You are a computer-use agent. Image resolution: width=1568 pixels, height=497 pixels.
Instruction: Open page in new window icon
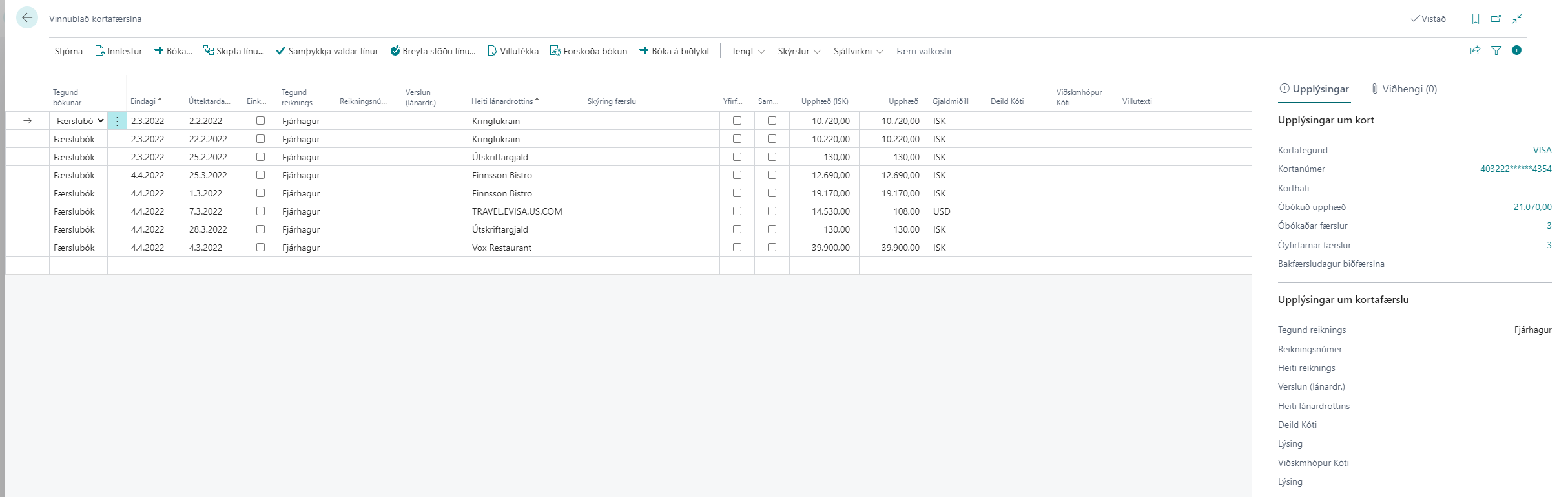click(1496, 19)
